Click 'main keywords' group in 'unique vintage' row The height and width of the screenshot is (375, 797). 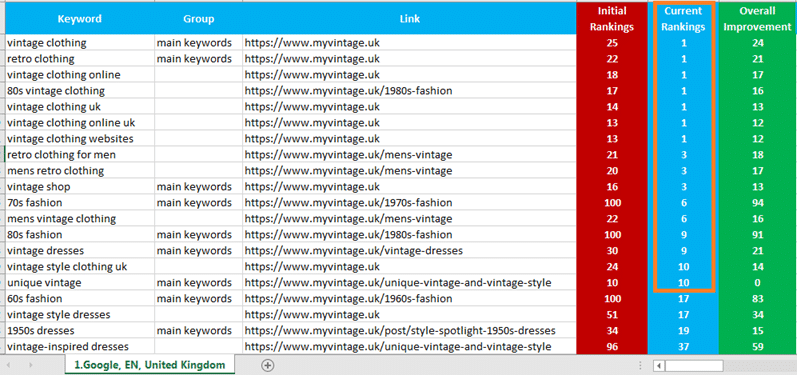coord(199,282)
